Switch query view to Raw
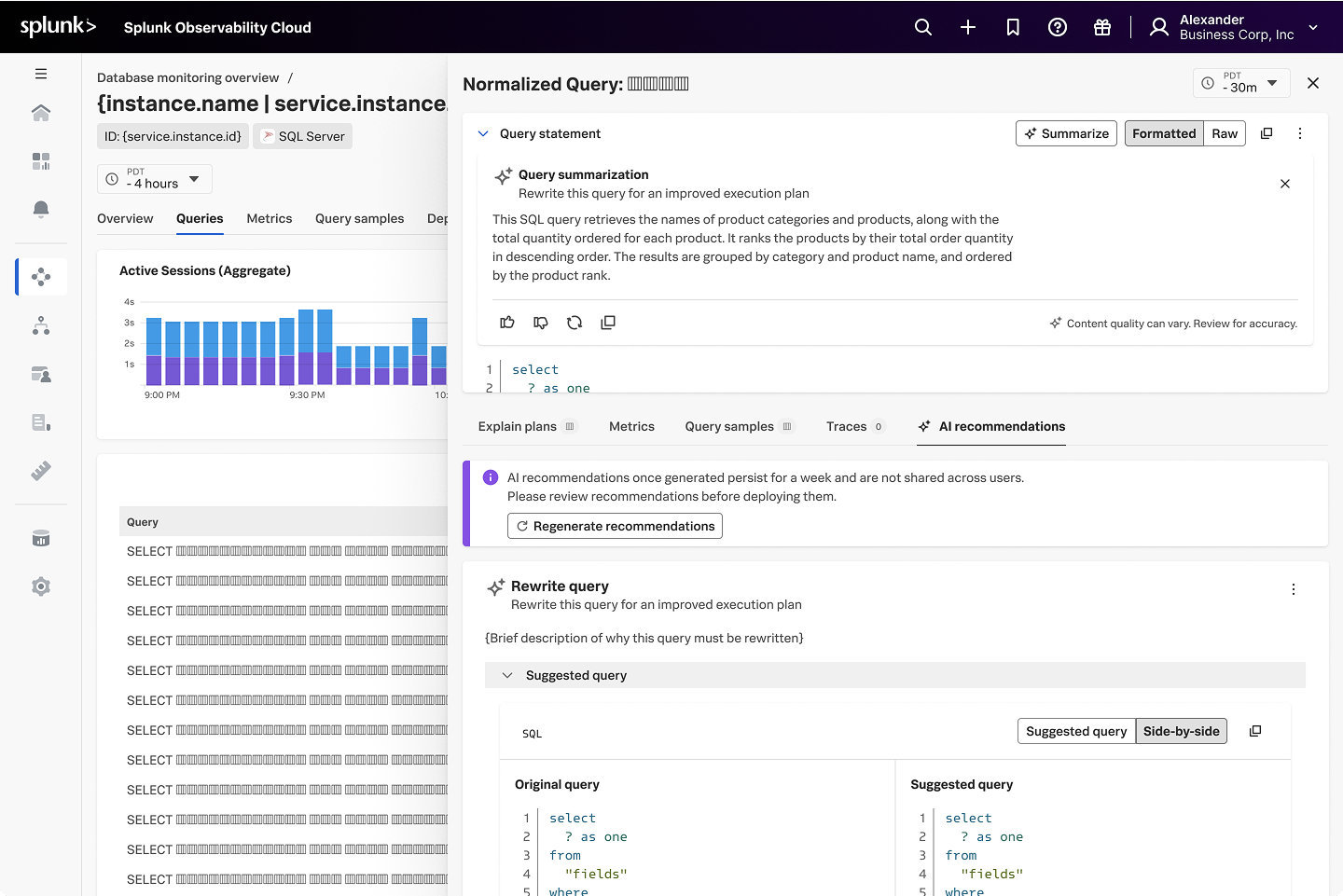This screenshot has height=896, width=1343. point(1225,132)
